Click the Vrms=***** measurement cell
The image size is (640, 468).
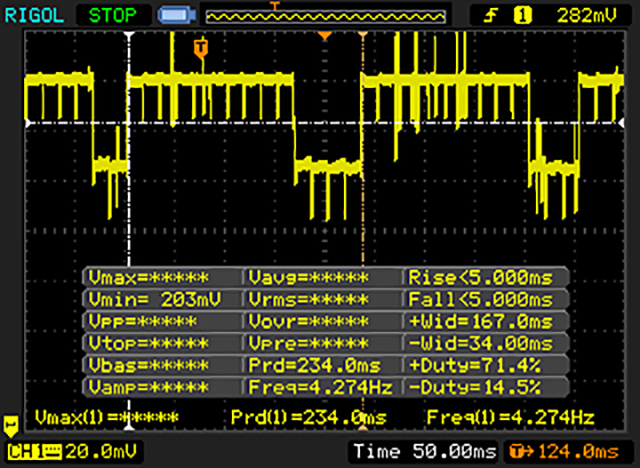(x=322, y=300)
